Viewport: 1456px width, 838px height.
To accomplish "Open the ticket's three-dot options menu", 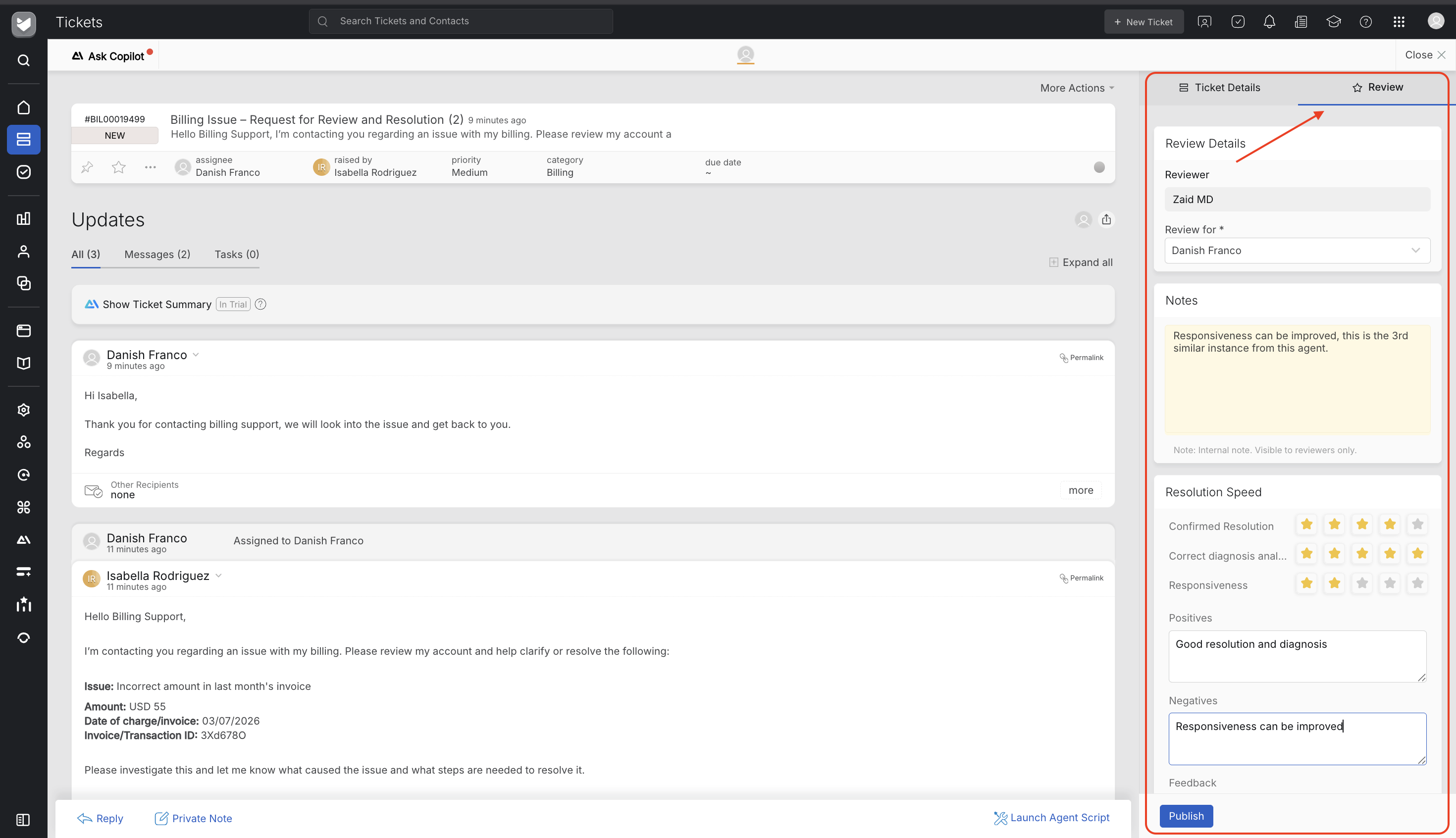I will [x=150, y=167].
